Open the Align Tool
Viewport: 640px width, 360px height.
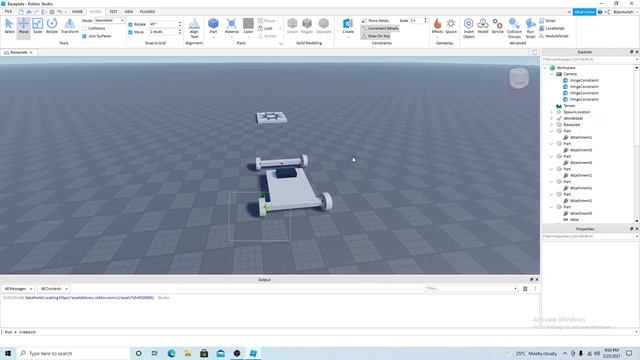[194, 29]
